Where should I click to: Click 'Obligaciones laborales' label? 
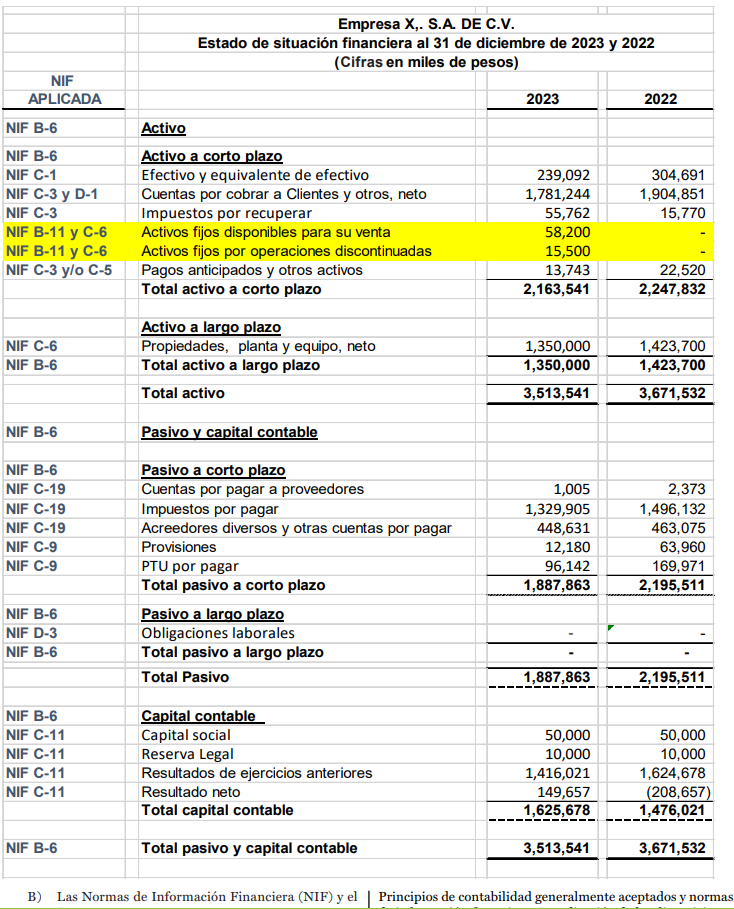pos(218,634)
